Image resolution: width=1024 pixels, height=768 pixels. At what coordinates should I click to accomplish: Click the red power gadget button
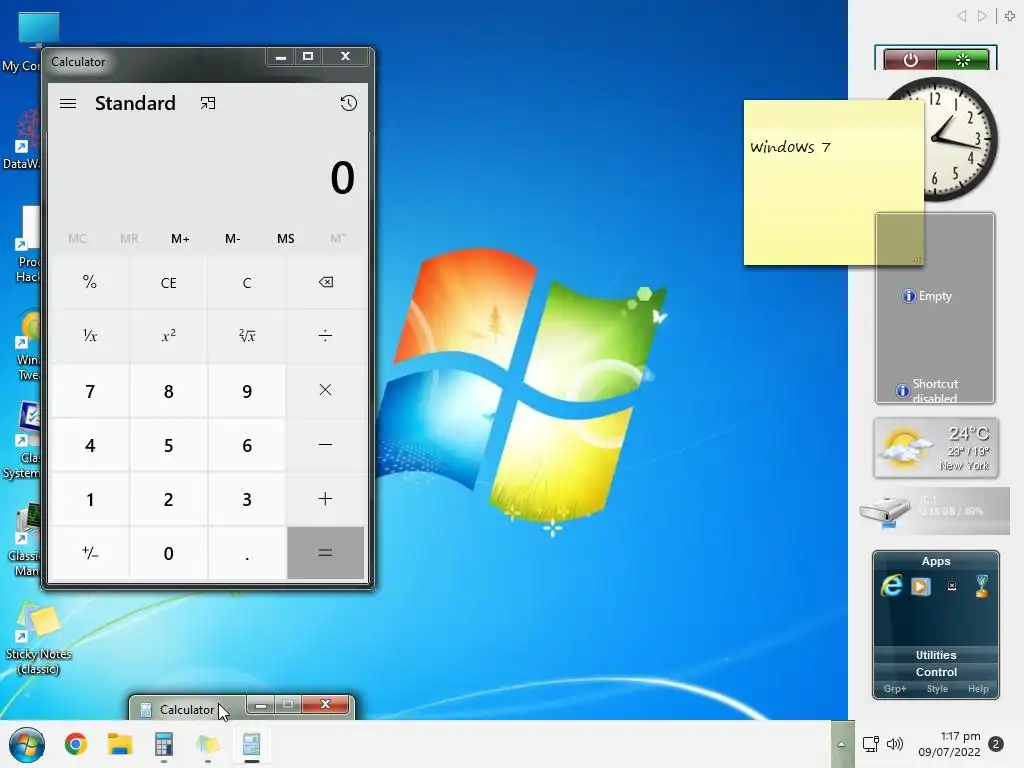click(910, 60)
